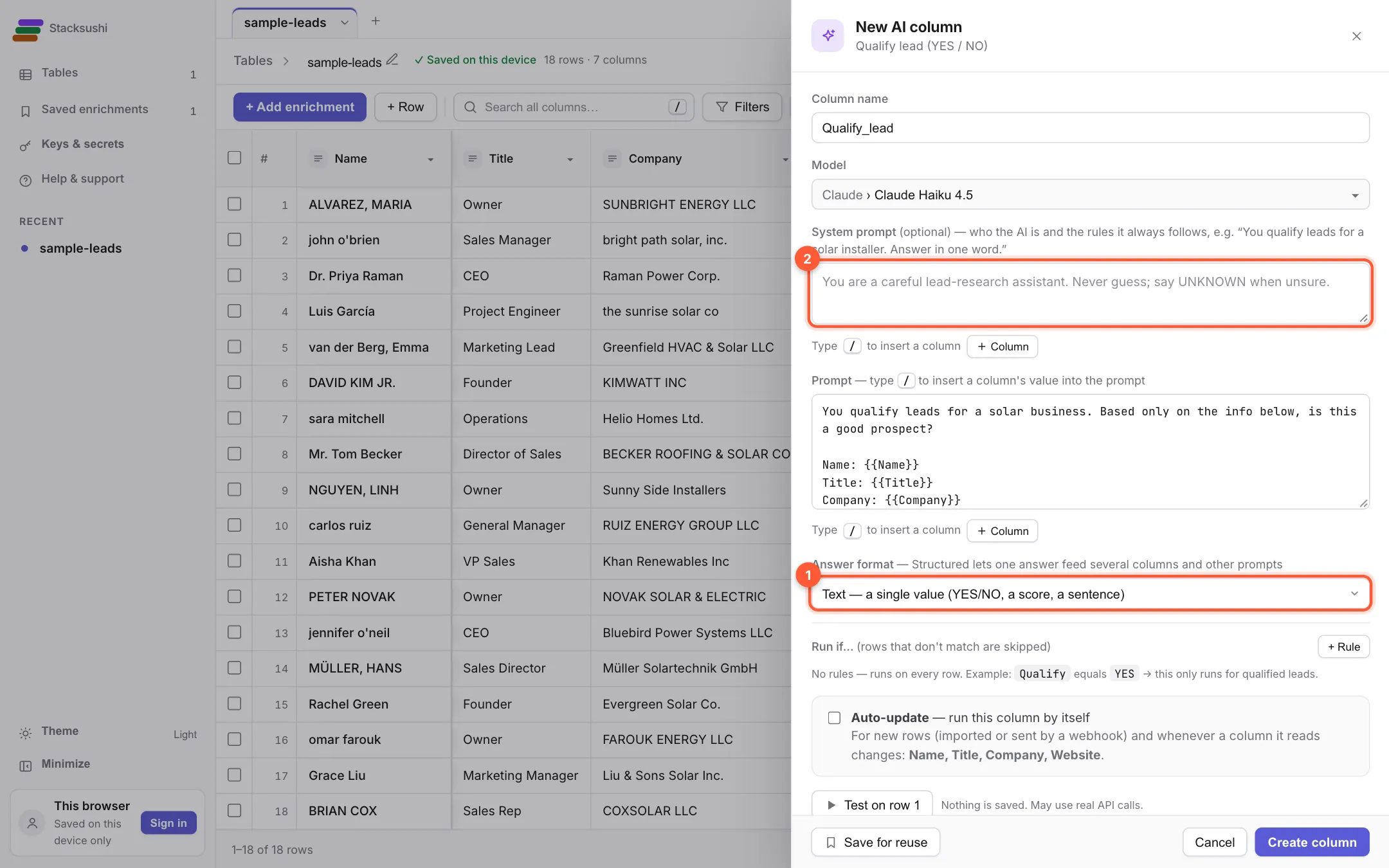Open the Company column header menu arrow
Screen dimensions: 1389x868
785,159
